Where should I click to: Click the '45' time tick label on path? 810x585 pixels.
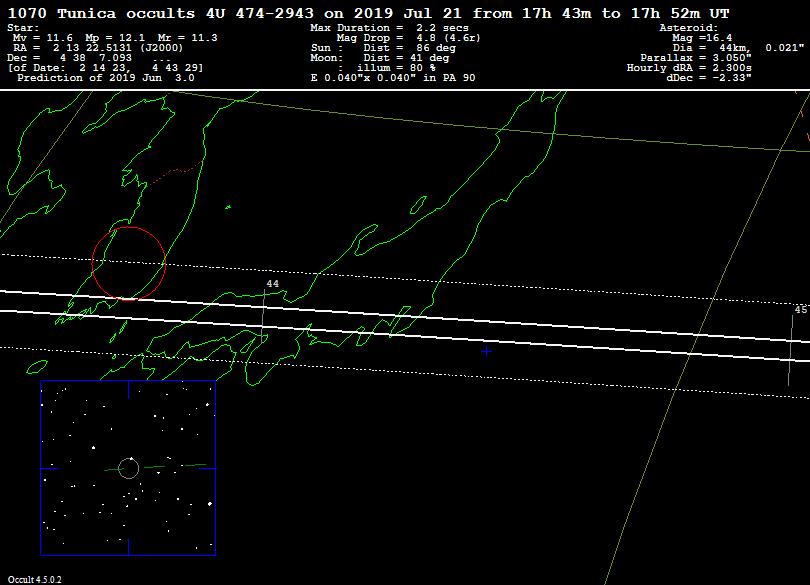[801, 310]
